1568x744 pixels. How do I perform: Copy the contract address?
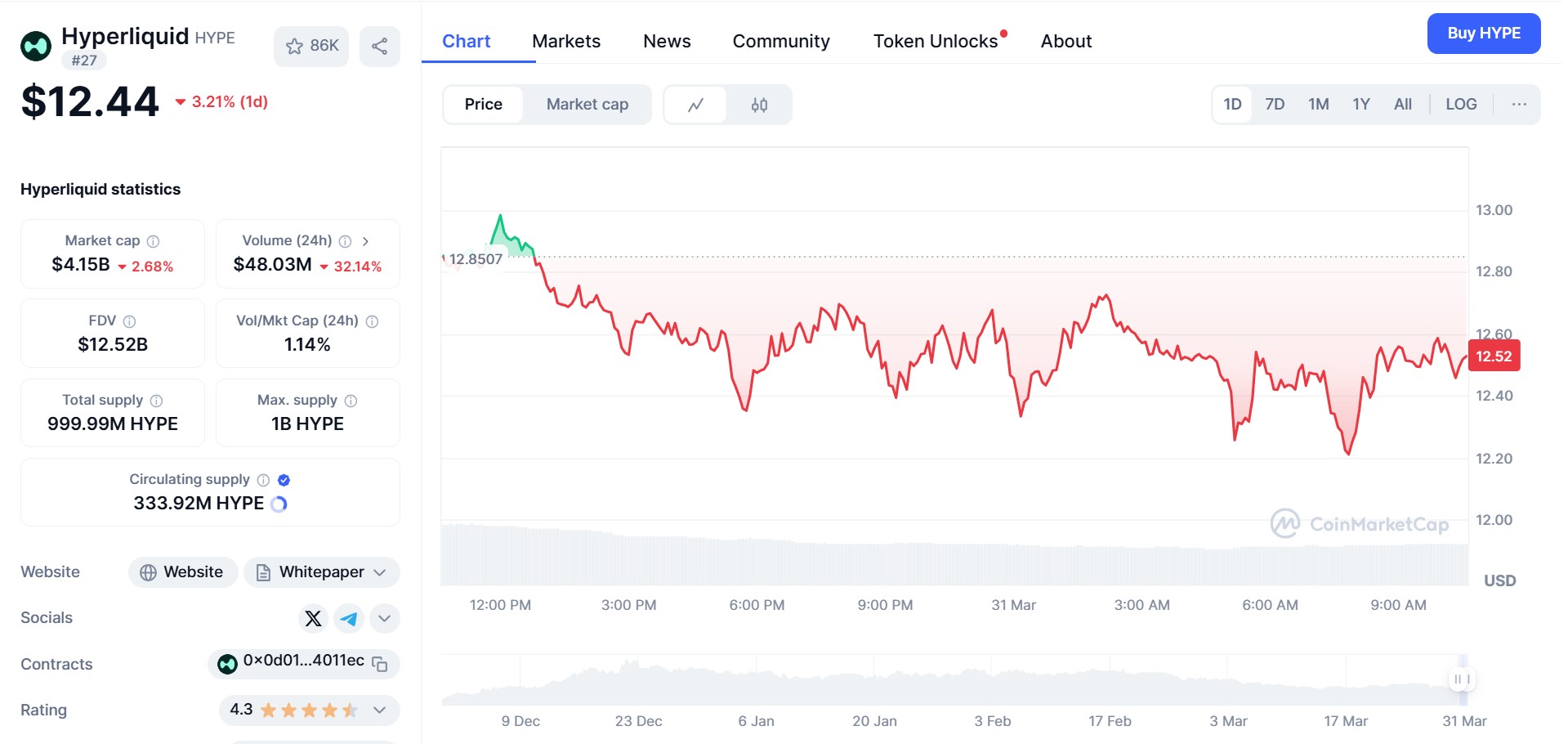380,664
